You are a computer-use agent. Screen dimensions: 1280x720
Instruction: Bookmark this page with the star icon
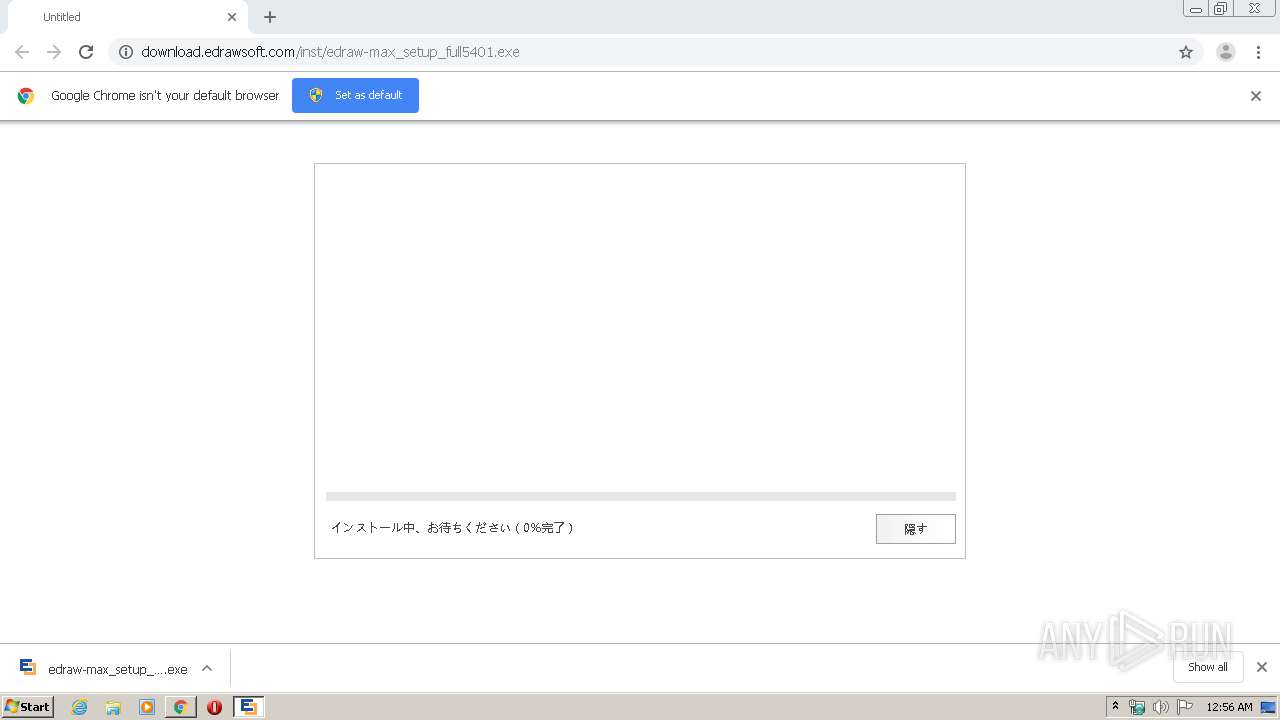[1186, 52]
